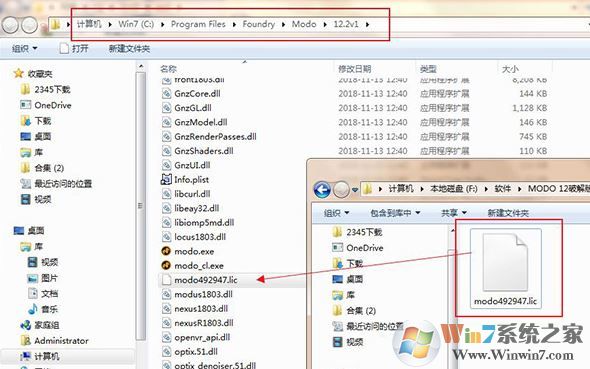Expand the 包含到库中 dropdown menu

point(395,213)
